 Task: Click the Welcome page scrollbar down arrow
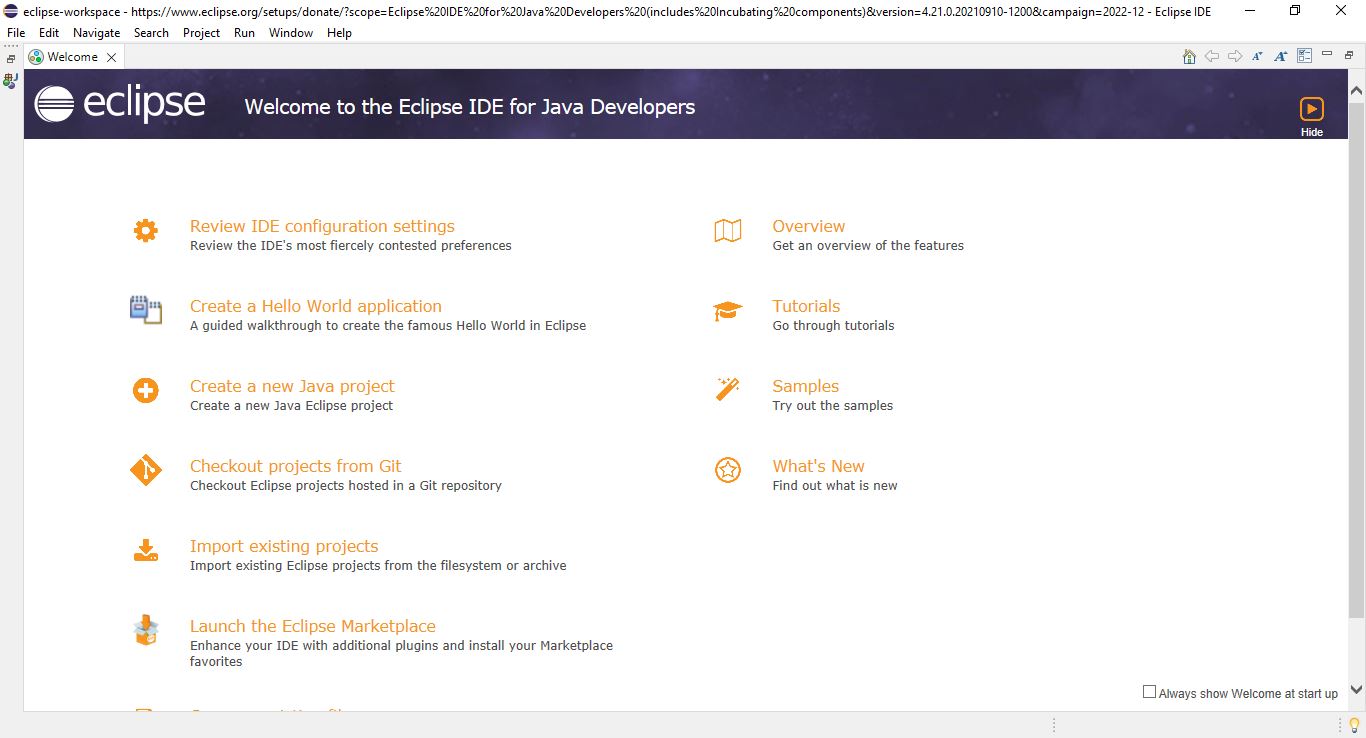click(x=1357, y=689)
